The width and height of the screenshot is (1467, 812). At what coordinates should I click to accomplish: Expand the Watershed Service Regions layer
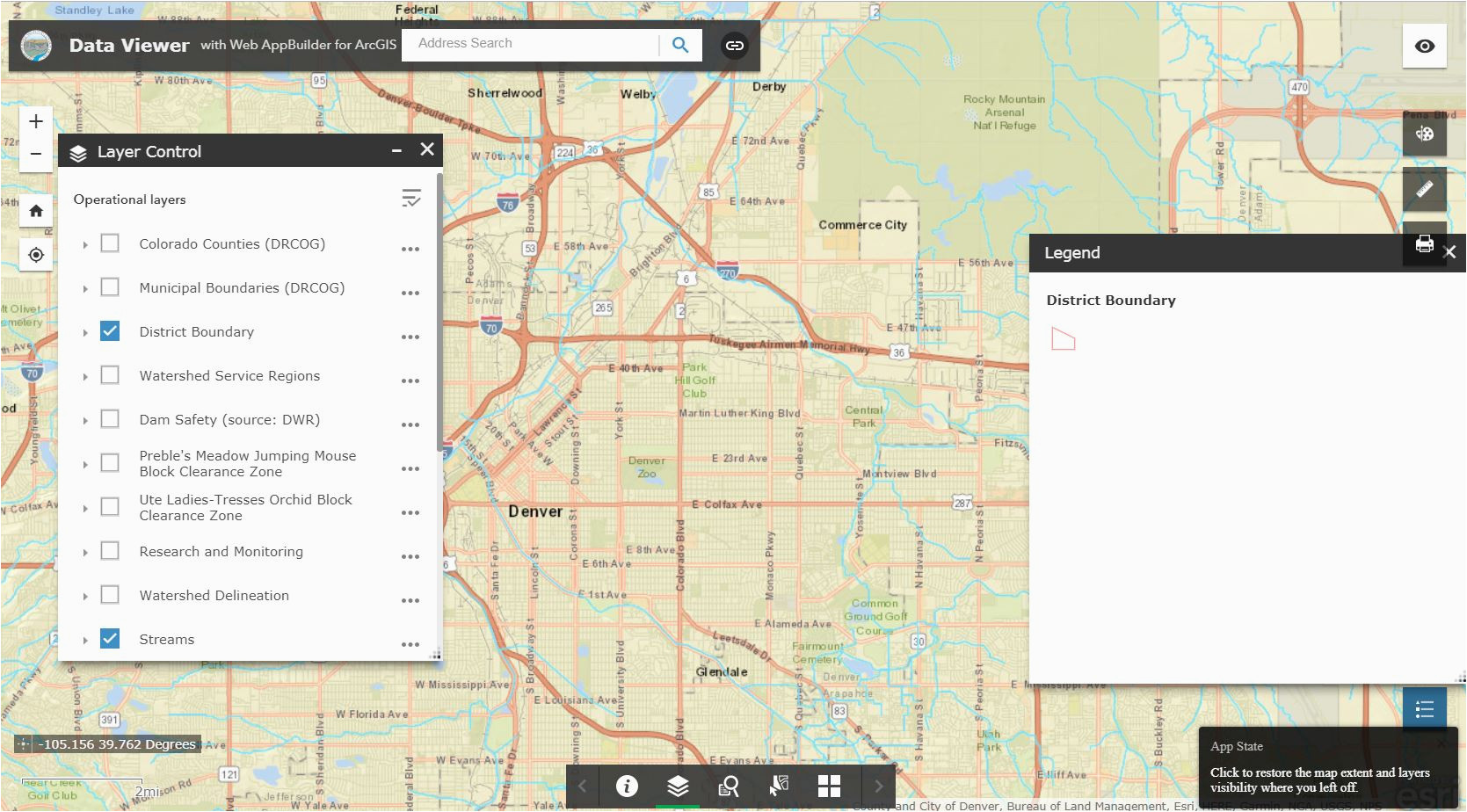point(85,377)
